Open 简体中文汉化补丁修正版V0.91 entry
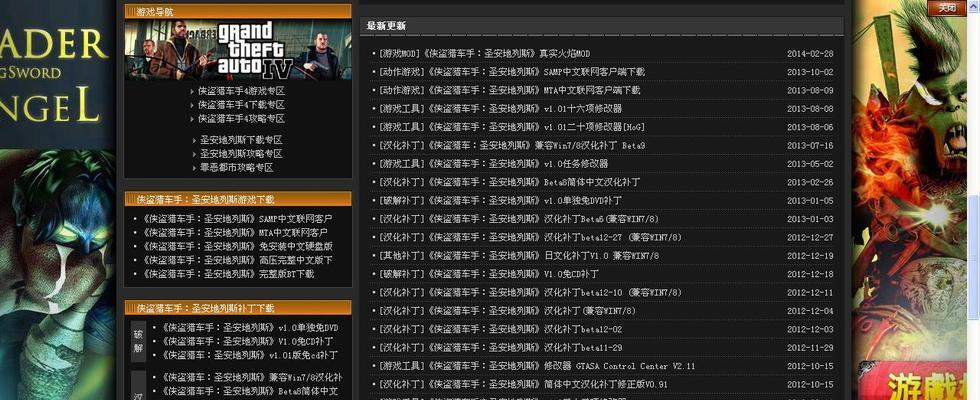980x400 pixels. point(522,384)
